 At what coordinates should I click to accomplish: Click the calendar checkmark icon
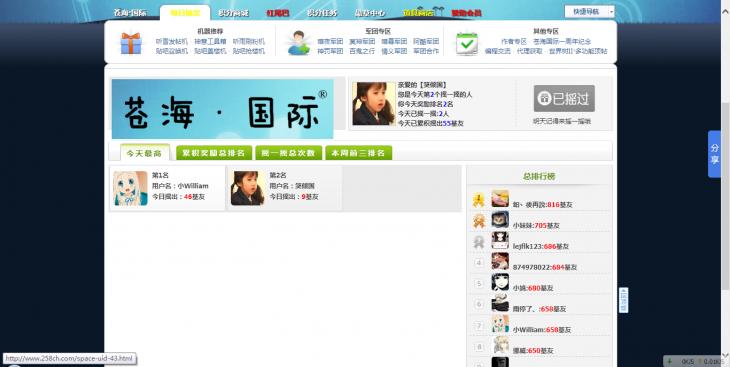[x=467, y=44]
